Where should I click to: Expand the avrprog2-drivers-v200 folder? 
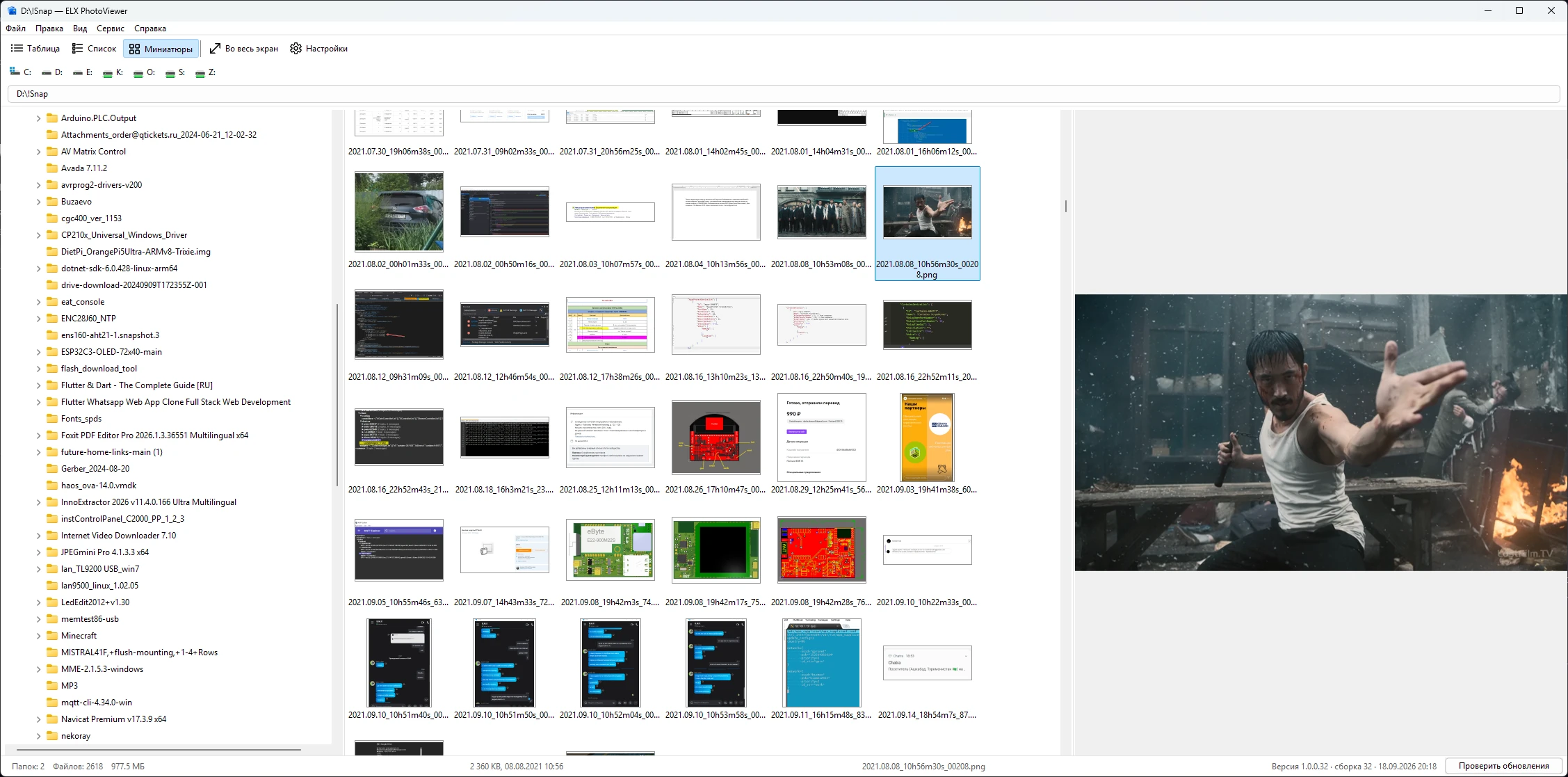38,185
